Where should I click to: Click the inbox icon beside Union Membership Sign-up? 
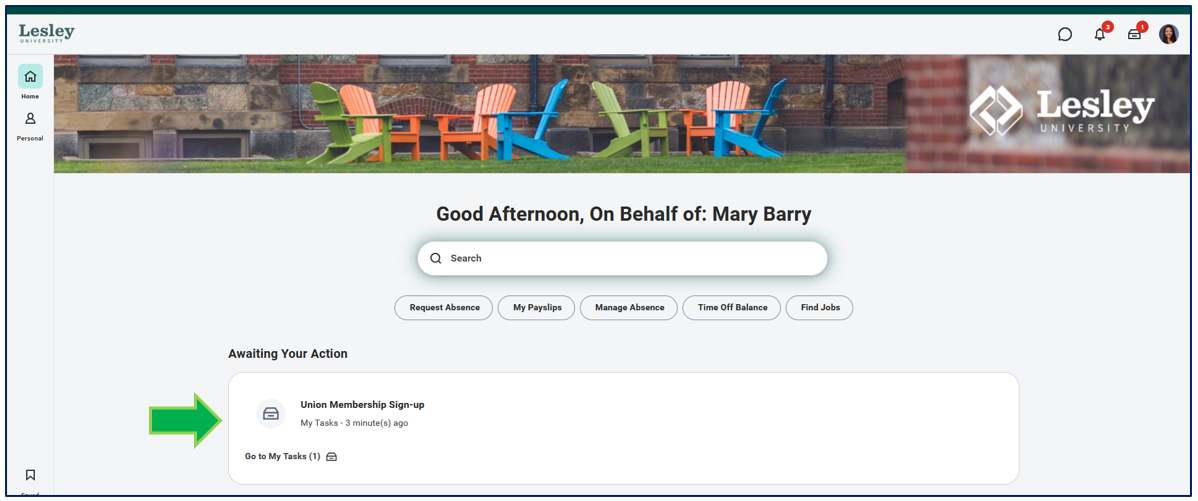[270, 414]
